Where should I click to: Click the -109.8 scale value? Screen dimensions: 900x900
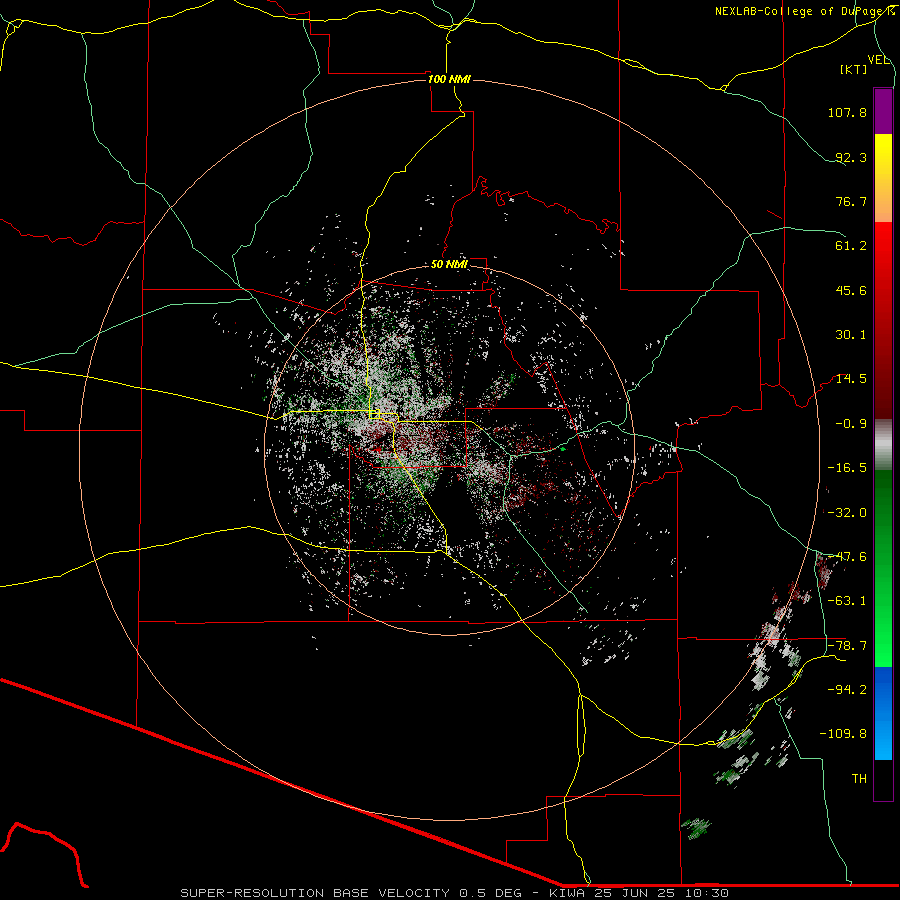pyautogui.click(x=843, y=734)
